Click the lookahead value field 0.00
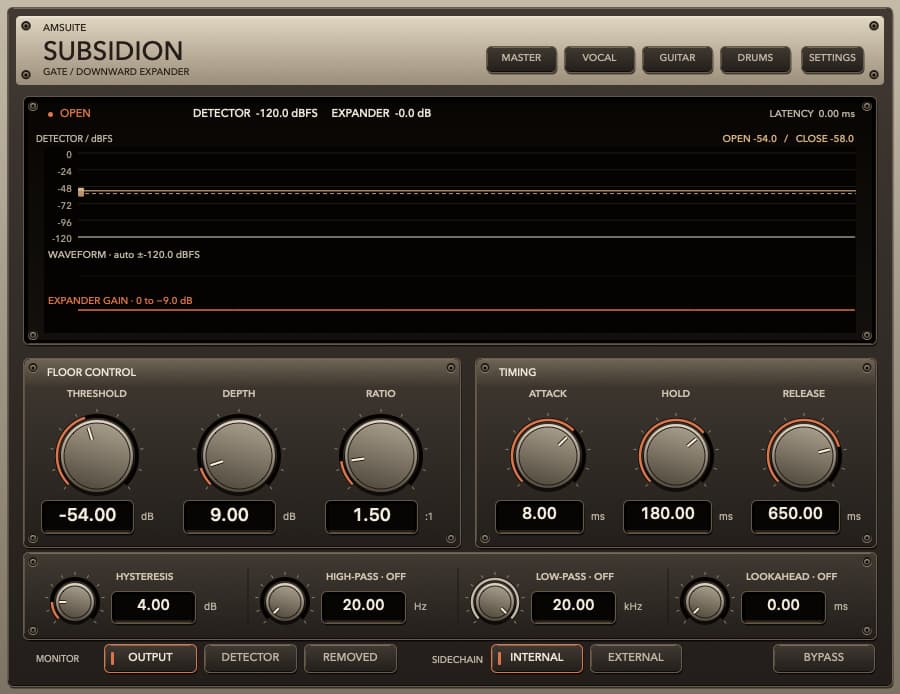The width and height of the screenshot is (900, 694). [x=783, y=606]
